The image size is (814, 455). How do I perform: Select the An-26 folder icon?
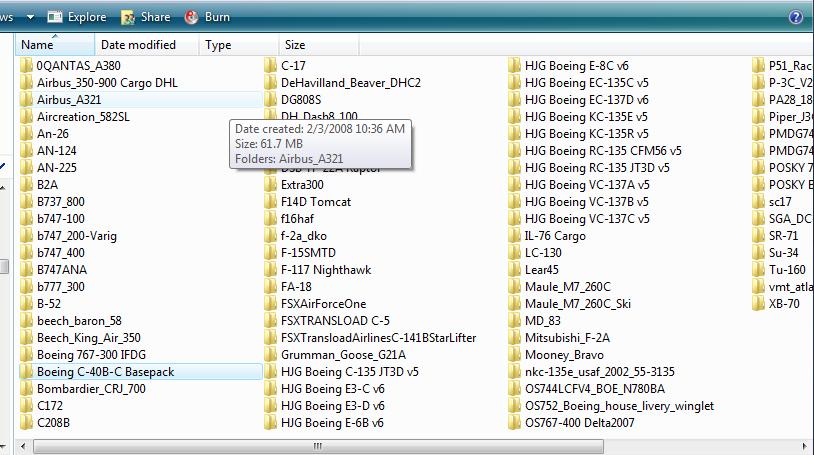[26, 134]
